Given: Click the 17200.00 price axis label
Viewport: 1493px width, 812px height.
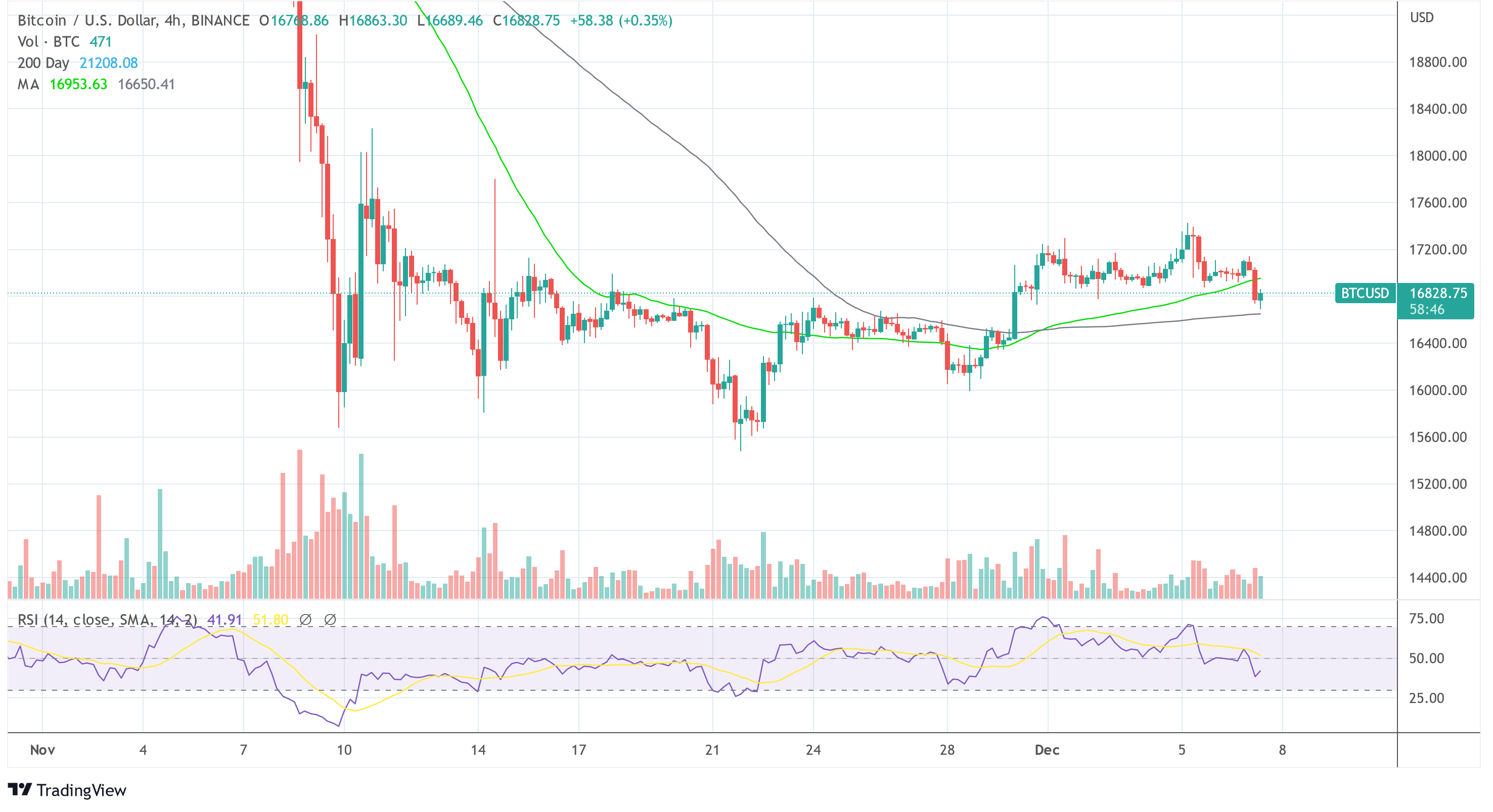Looking at the screenshot, I should pos(1438,250).
